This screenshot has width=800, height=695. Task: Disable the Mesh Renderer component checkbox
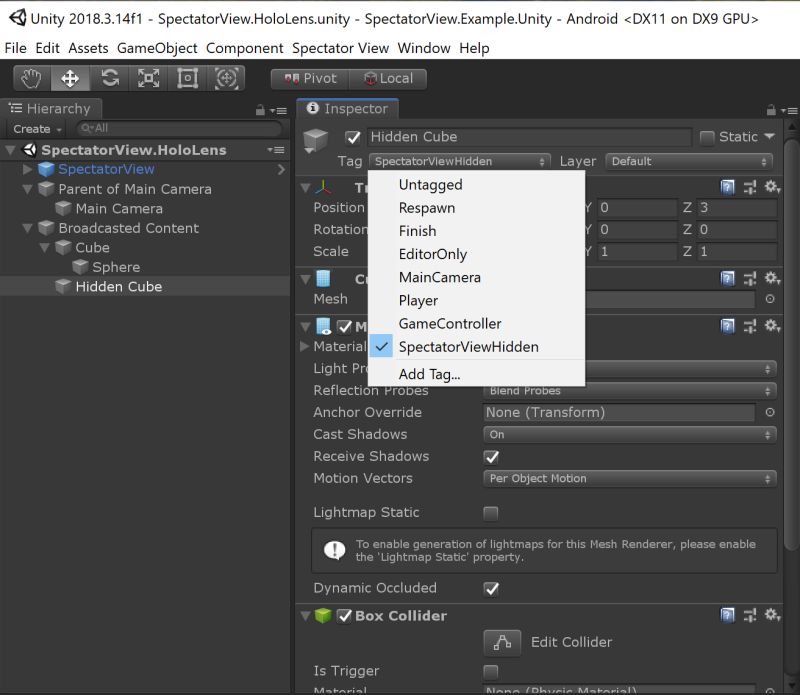pos(344,327)
